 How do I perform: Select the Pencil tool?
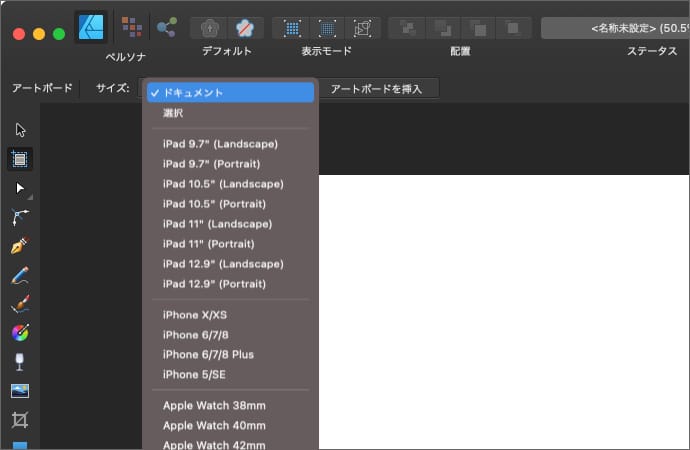pyautogui.click(x=20, y=274)
